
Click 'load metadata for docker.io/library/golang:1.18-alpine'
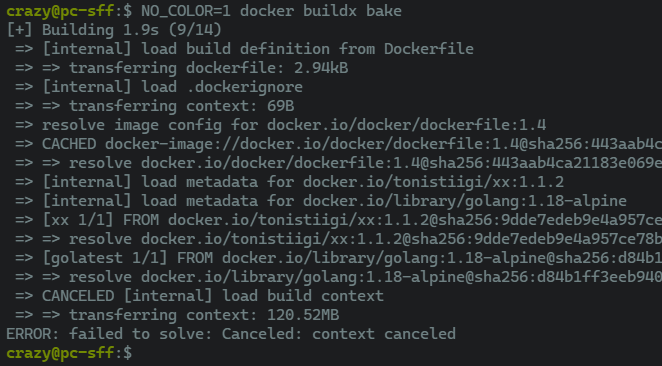click(334, 201)
